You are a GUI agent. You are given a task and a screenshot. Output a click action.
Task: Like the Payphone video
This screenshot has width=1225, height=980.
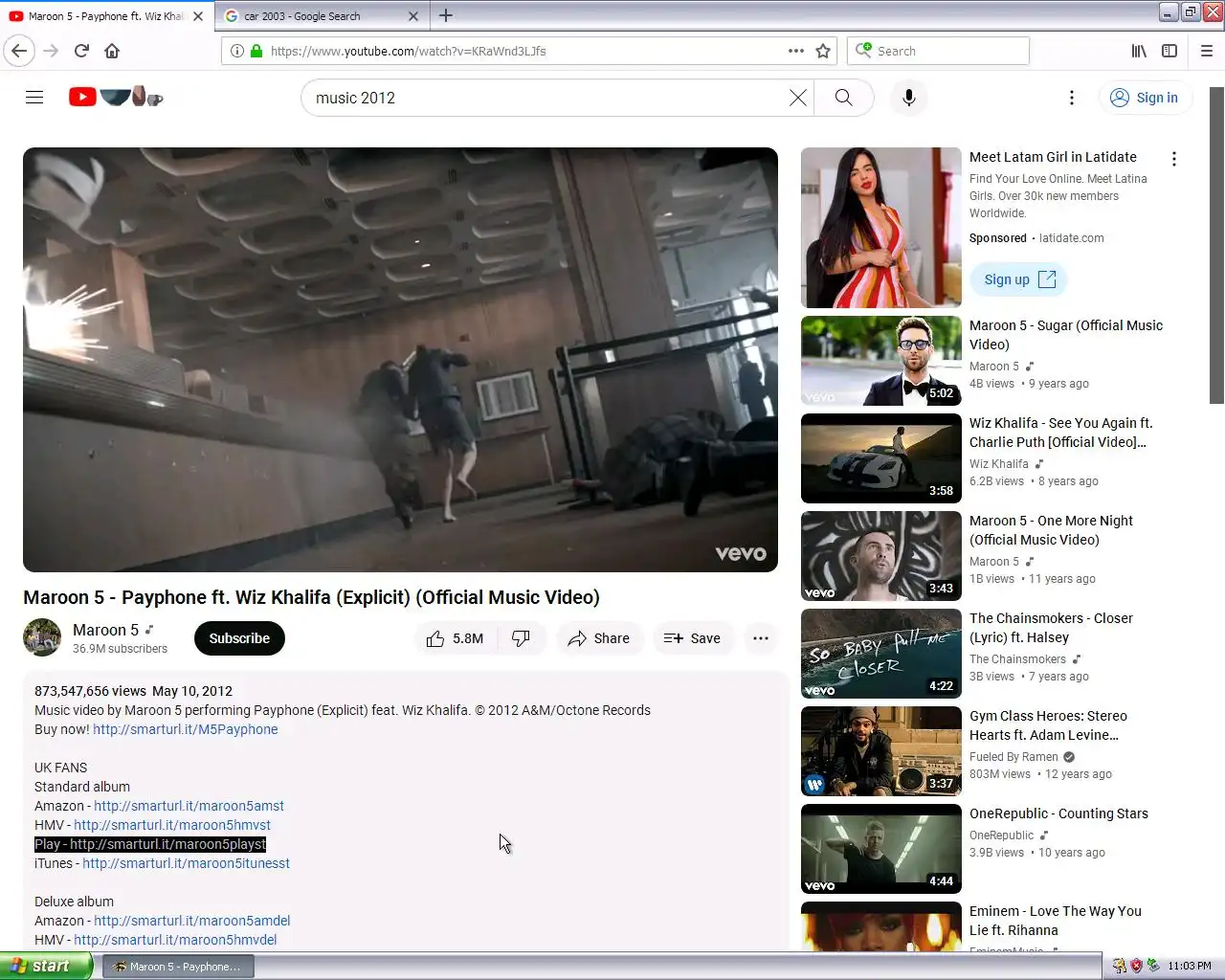point(456,638)
